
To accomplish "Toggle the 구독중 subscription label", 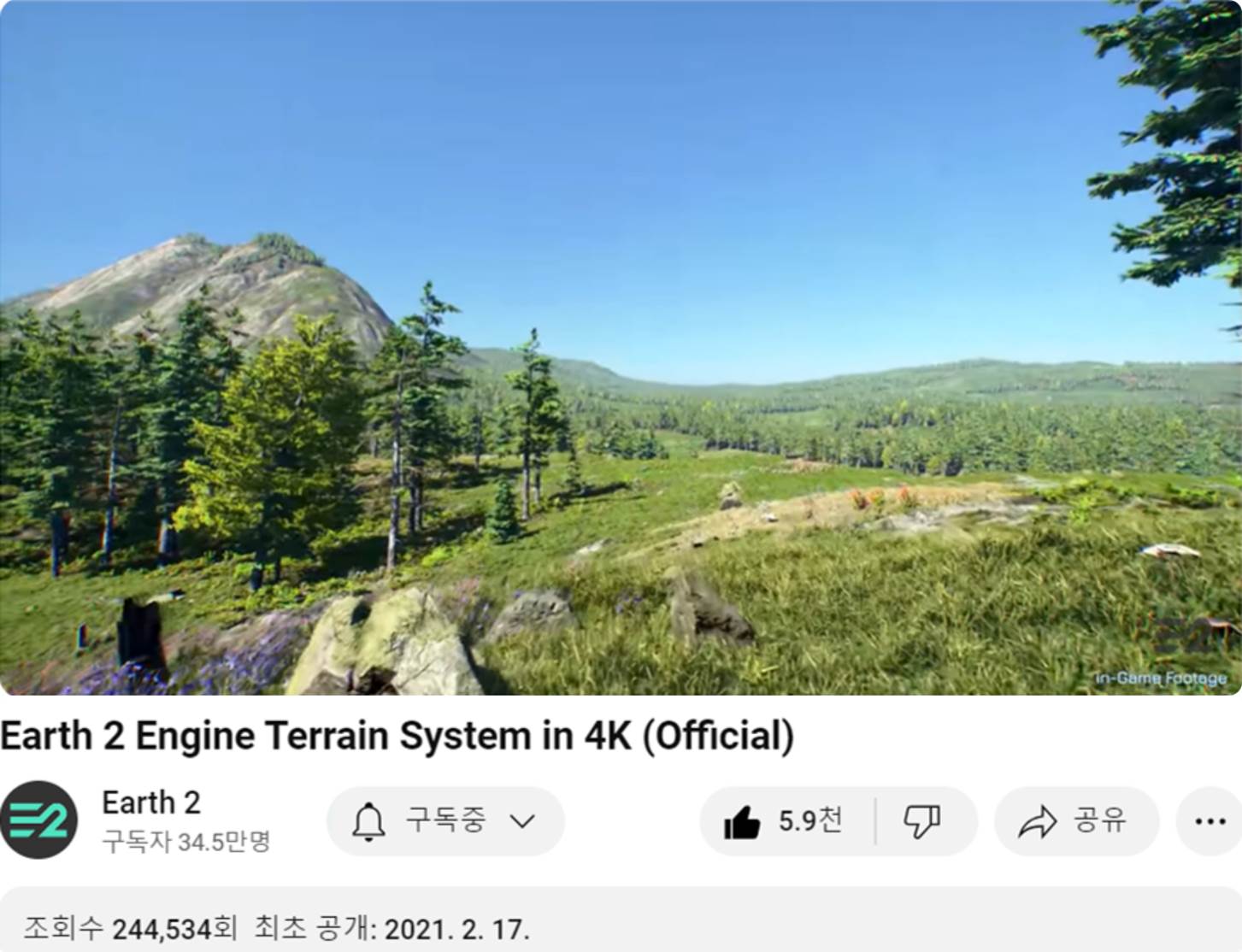I will point(445,820).
